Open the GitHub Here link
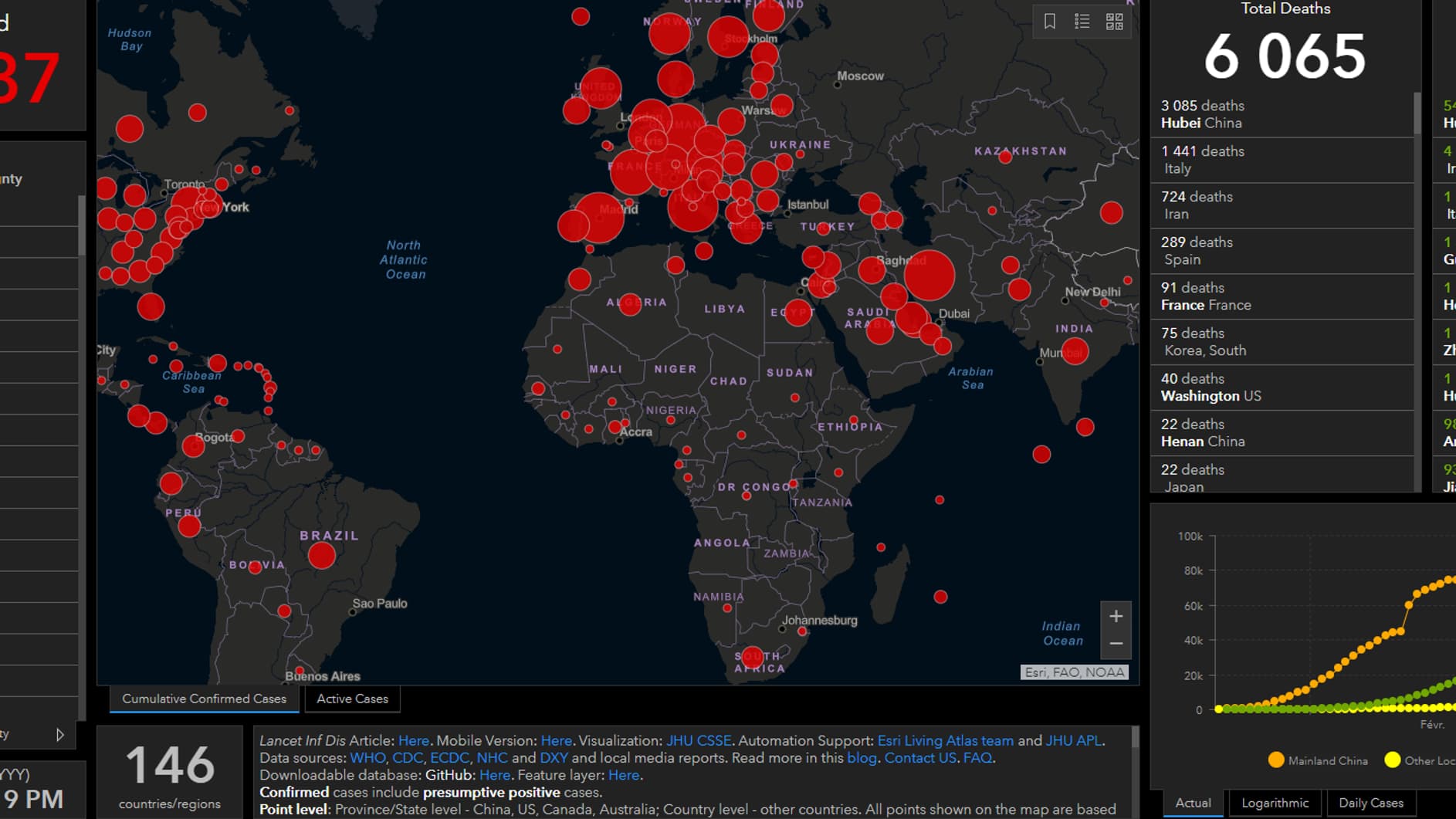 (x=494, y=775)
